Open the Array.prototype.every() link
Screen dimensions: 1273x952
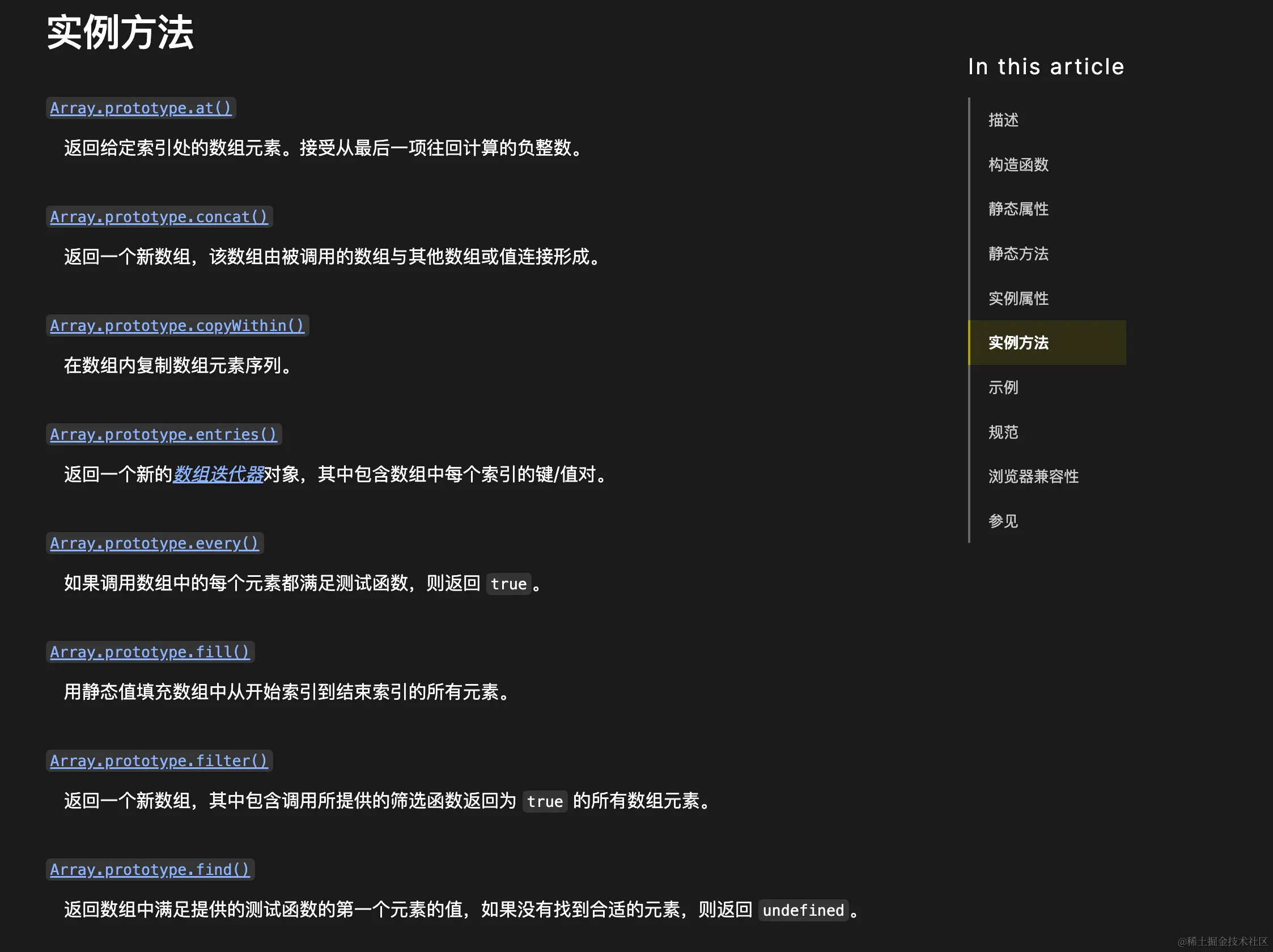point(154,543)
